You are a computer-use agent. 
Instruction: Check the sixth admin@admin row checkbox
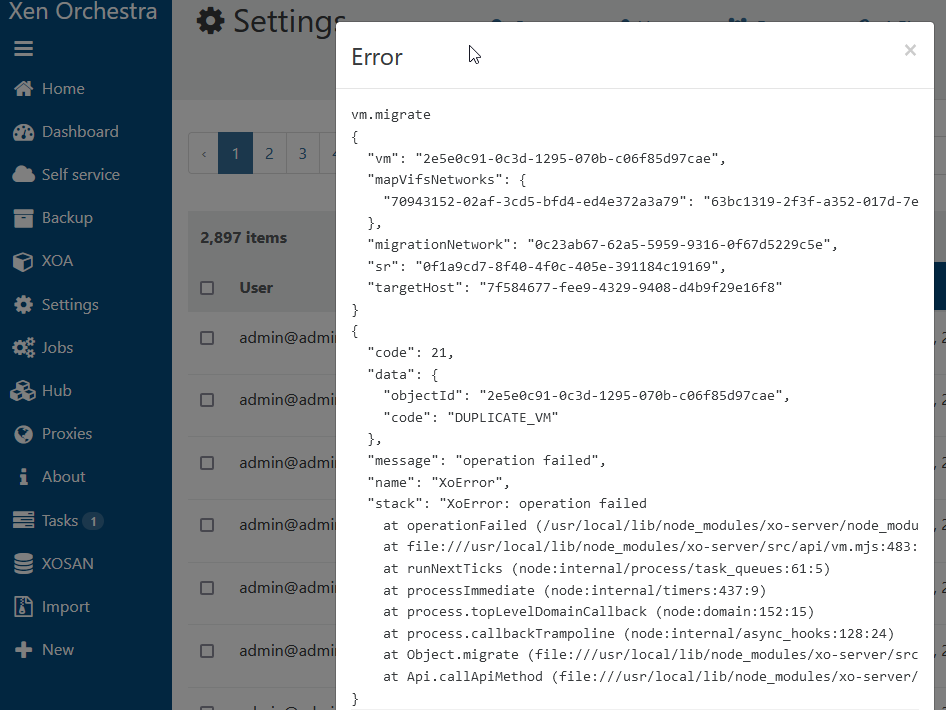tap(207, 651)
